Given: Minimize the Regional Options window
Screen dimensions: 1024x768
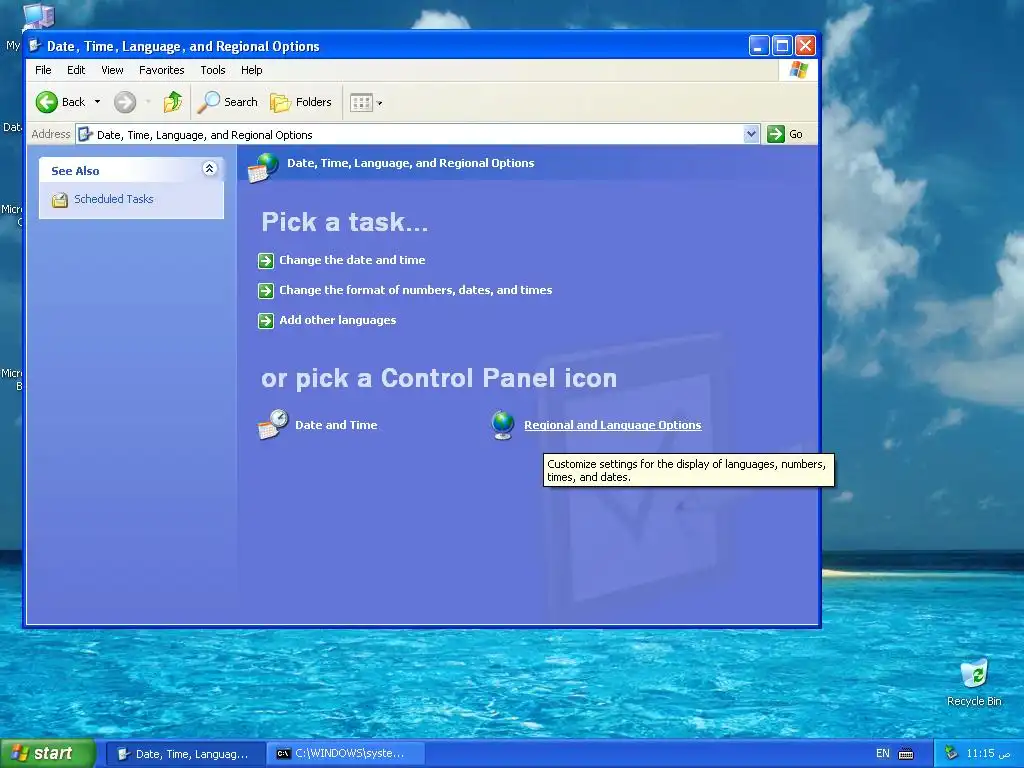Looking at the screenshot, I should coord(758,46).
